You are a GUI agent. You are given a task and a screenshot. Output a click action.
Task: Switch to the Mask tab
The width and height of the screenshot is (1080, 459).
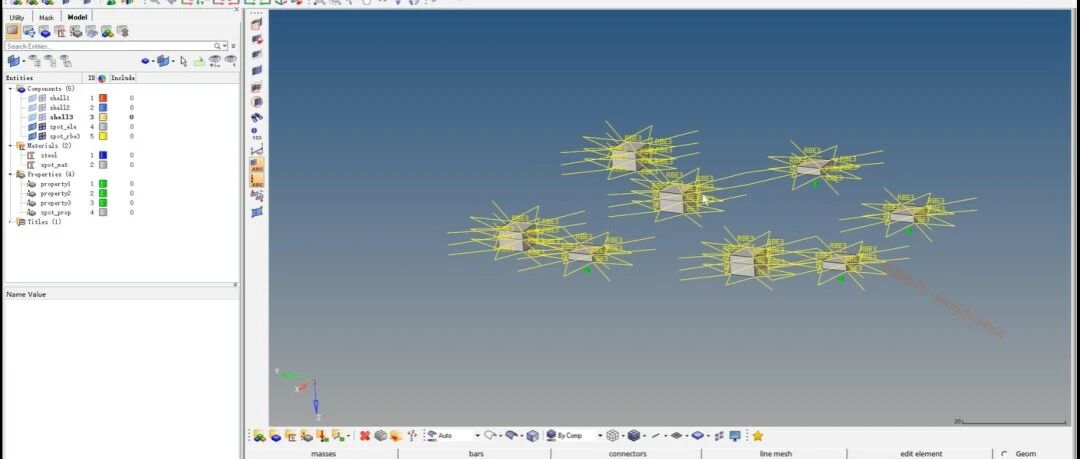coord(46,17)
